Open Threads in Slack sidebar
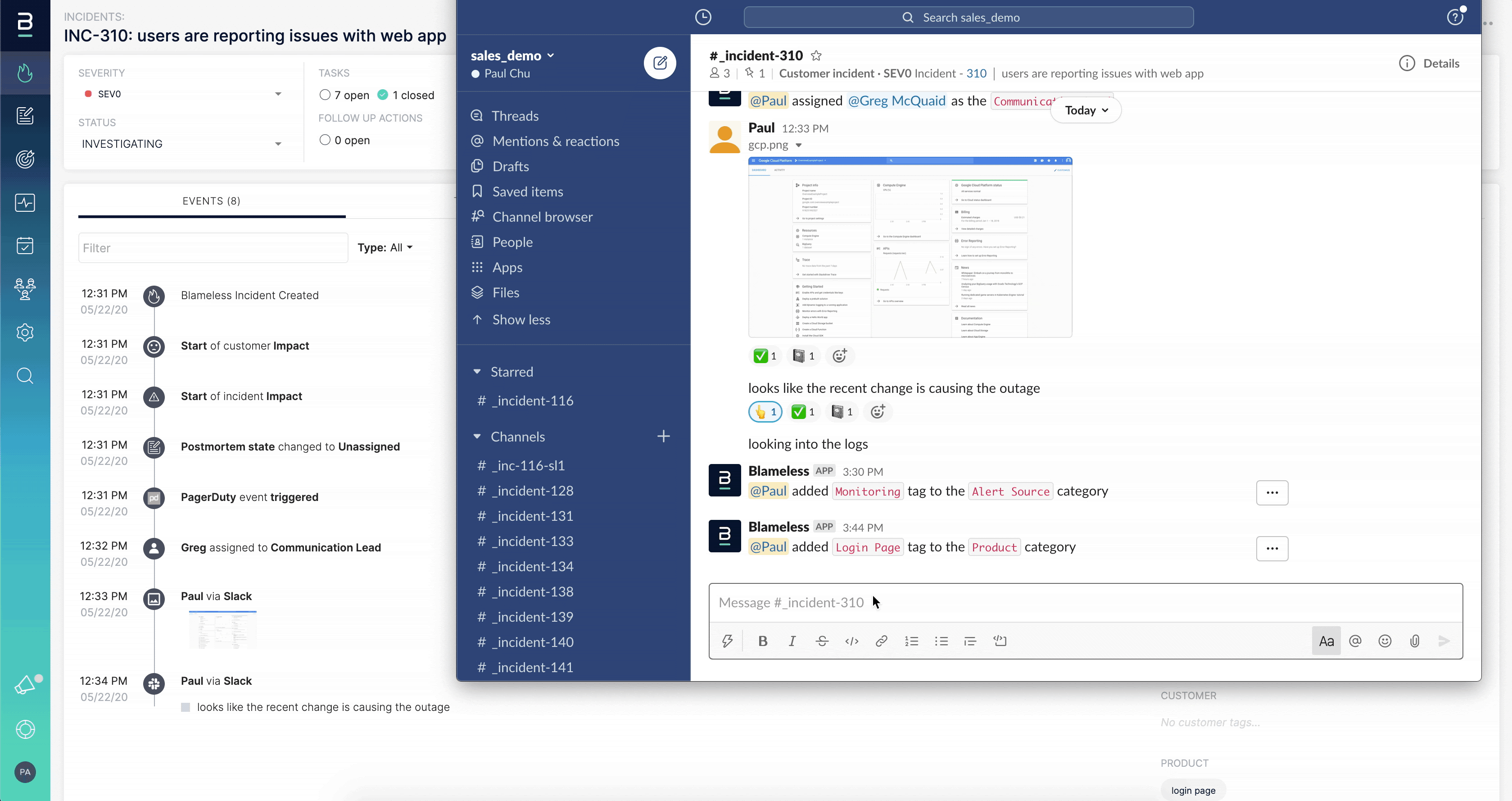Viewport: 1512px width, 801px height. pos(515,116)
